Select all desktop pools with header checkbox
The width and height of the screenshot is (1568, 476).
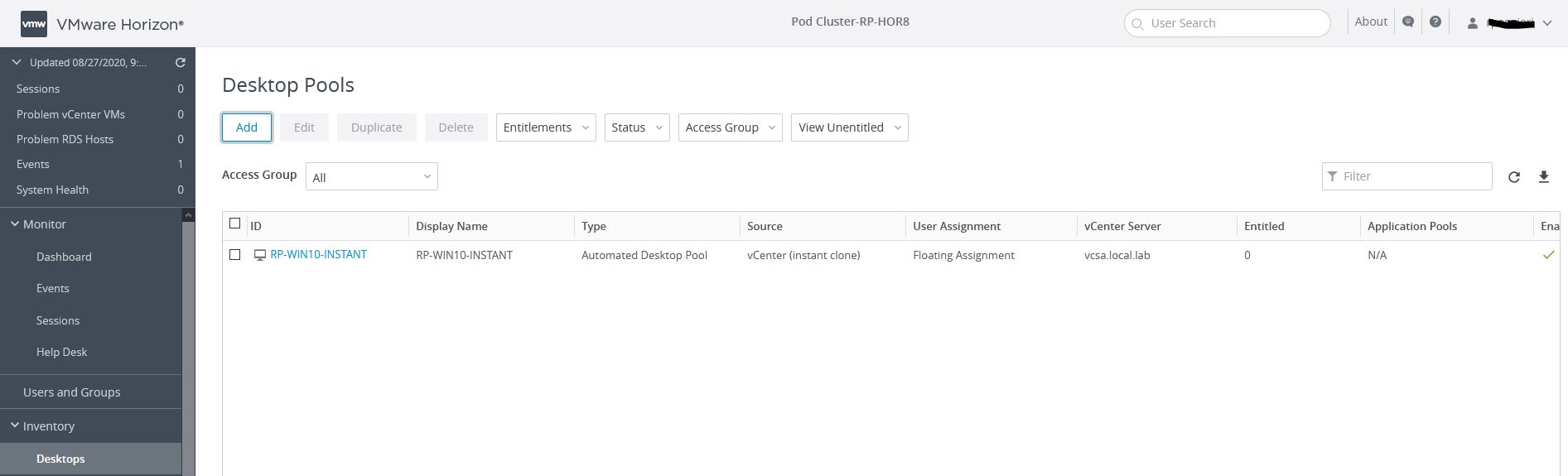tap(235, 224)
